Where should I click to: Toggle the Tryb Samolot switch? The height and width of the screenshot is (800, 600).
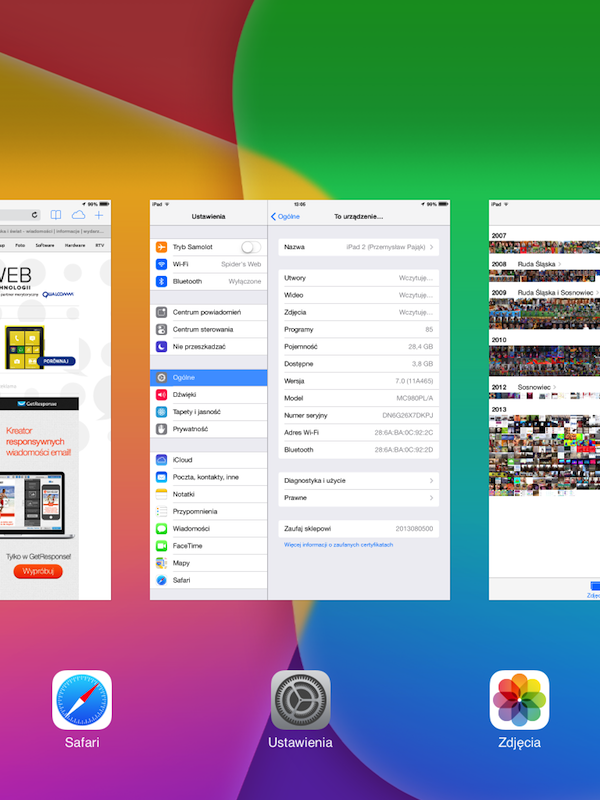[251, 247]
